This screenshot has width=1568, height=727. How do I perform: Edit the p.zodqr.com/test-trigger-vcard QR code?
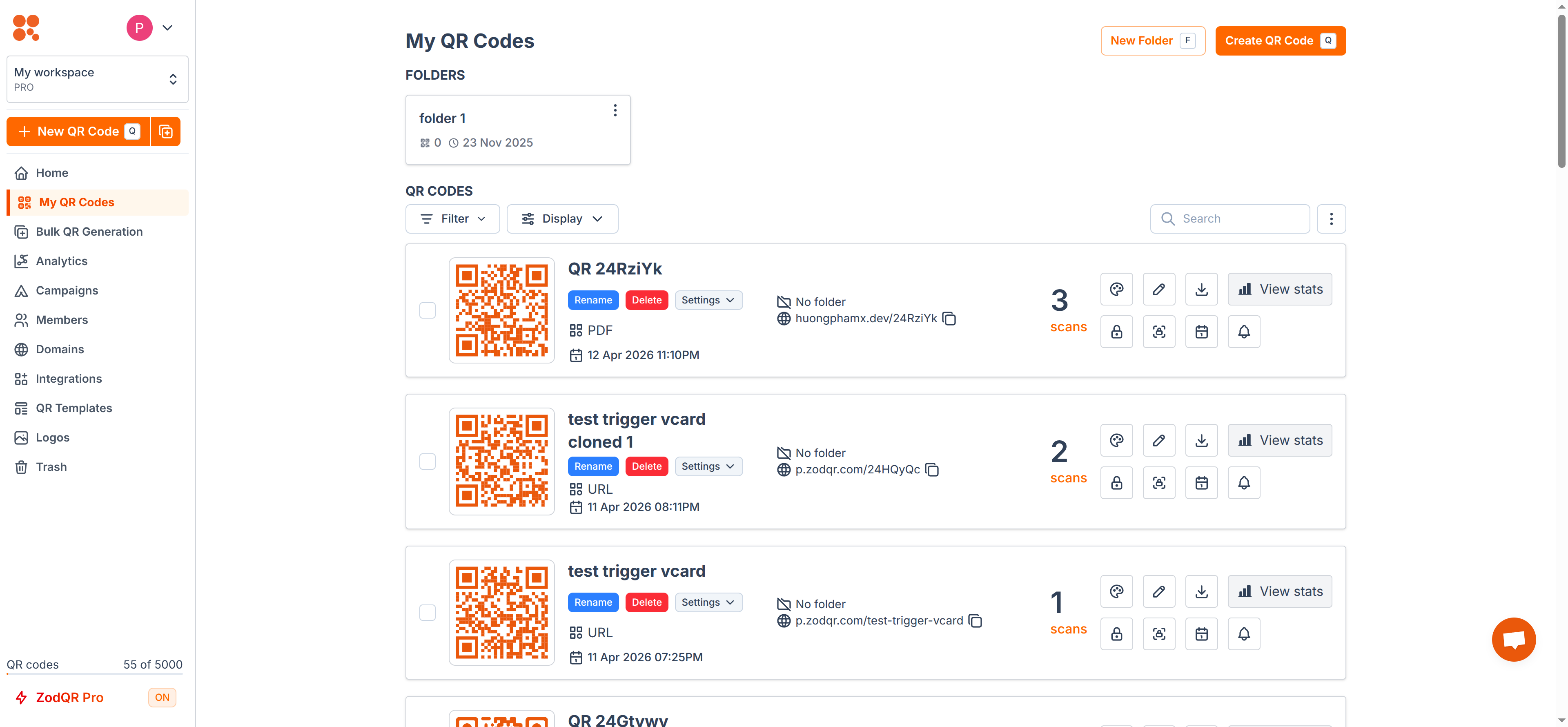coord(1159,591)
